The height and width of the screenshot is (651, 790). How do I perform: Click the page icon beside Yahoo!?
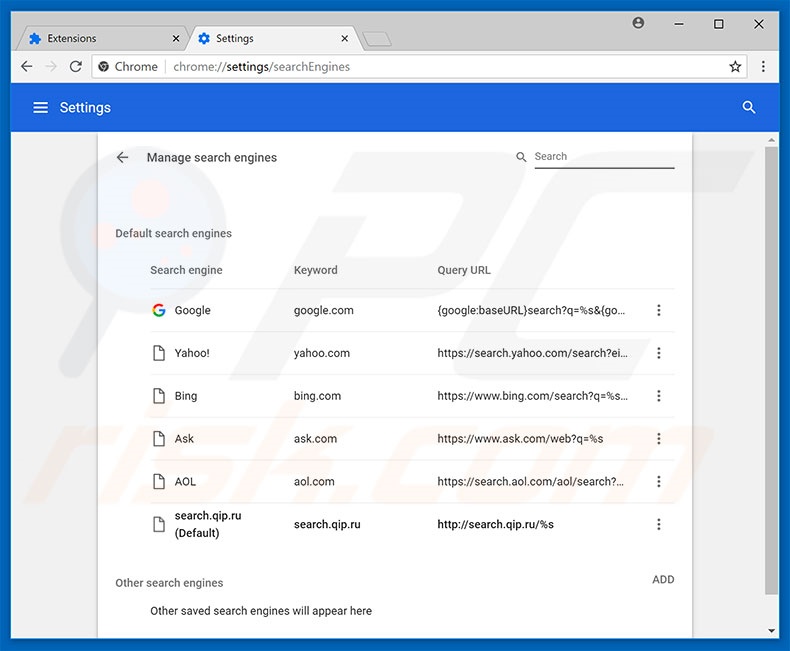(x=159, y=353)
